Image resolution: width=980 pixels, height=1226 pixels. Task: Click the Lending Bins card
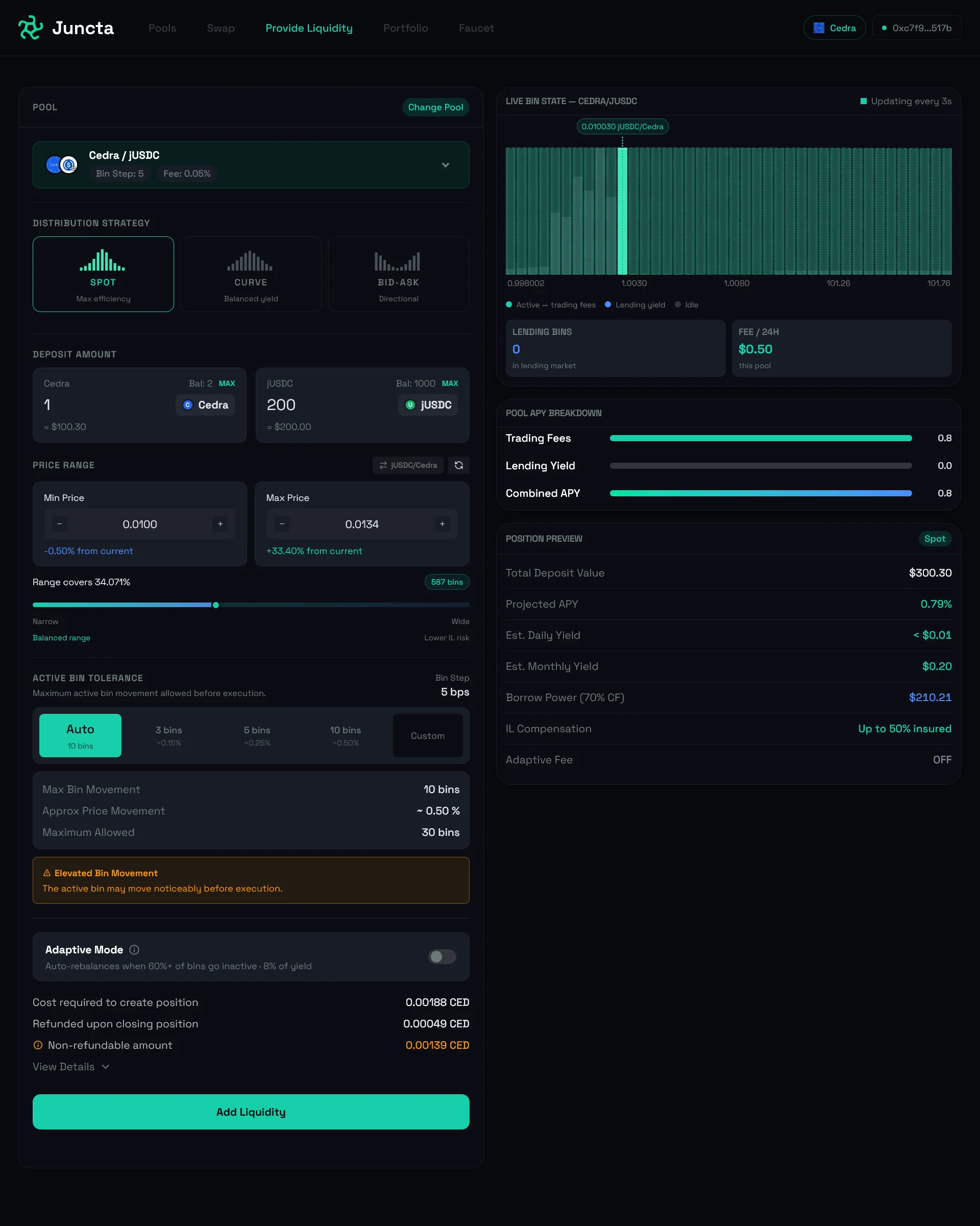coord(615,348)
